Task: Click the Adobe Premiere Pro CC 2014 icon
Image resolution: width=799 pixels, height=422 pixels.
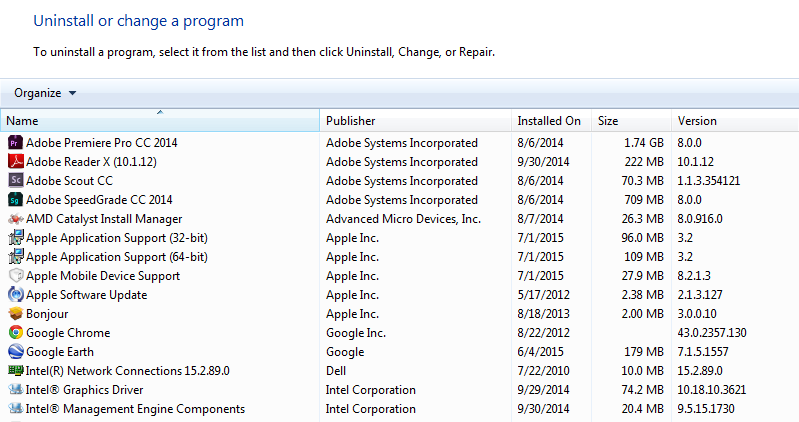Action: [16, 143]
